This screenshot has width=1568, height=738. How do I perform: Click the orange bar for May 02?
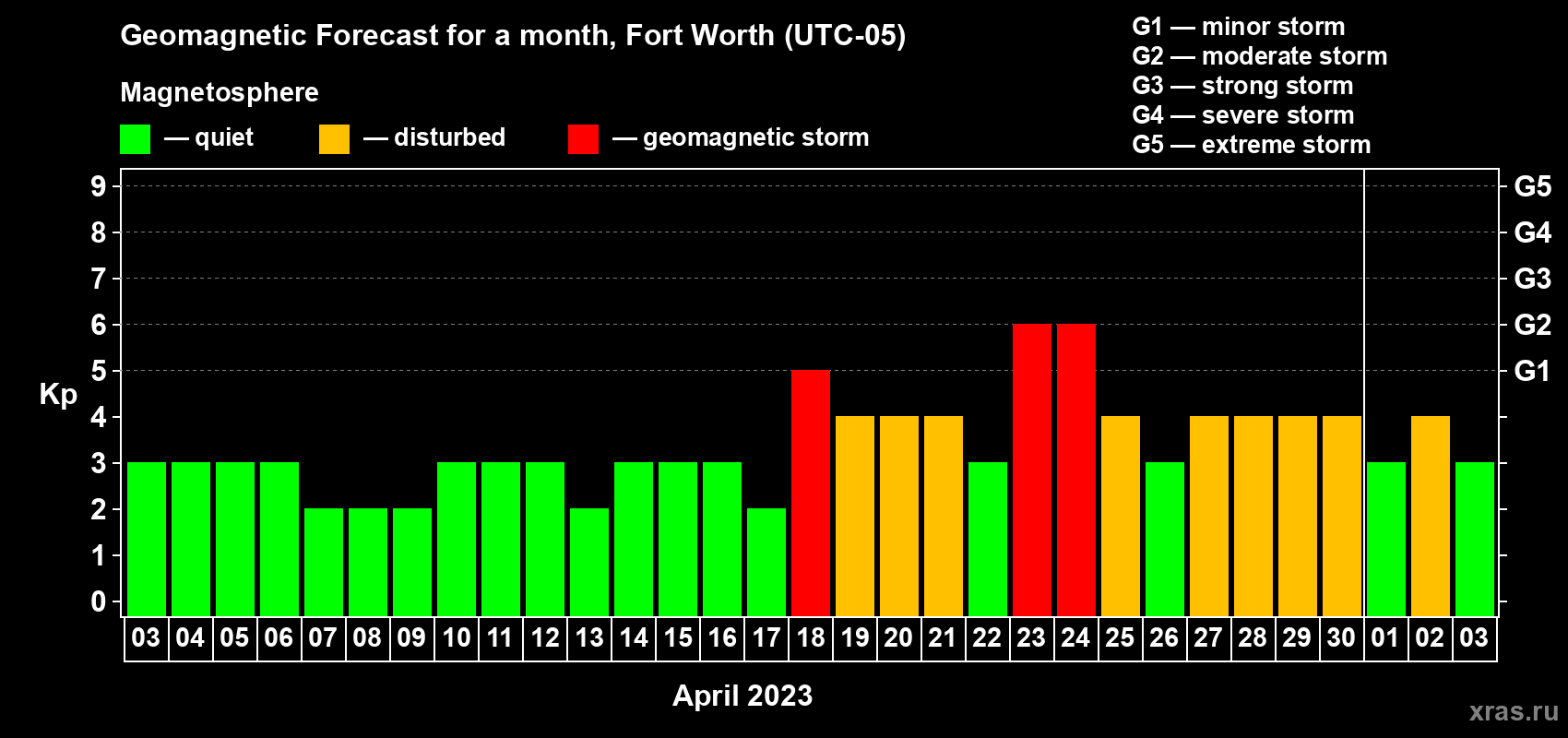(1431, 517)
